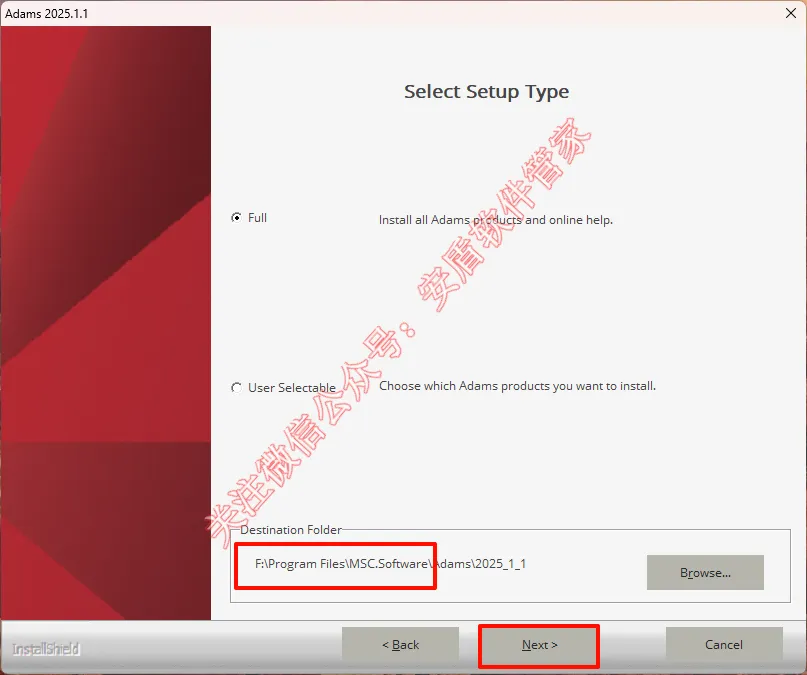Click the 'Install all Adams products and online help.' description
Image resolution: width=807 pixels, height=675 pixels.
496,220
